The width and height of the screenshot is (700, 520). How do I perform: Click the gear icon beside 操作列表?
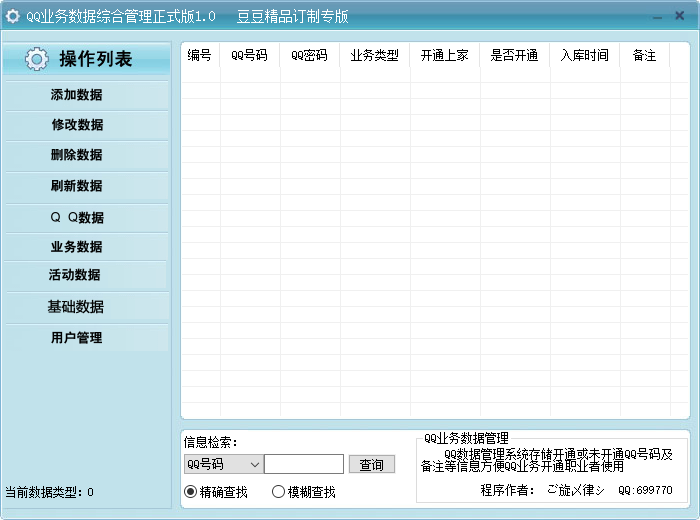click(36, 58)
